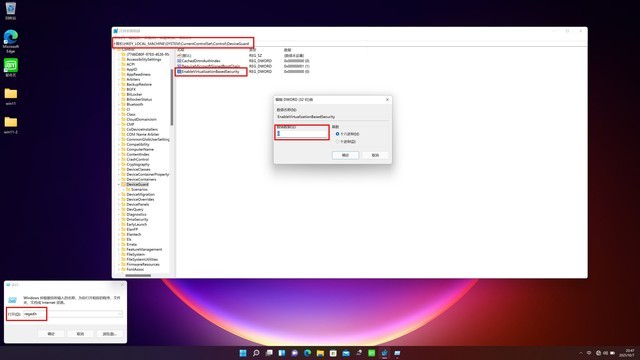Close the Edit DWORD dialog

click(x=387, y=100)
